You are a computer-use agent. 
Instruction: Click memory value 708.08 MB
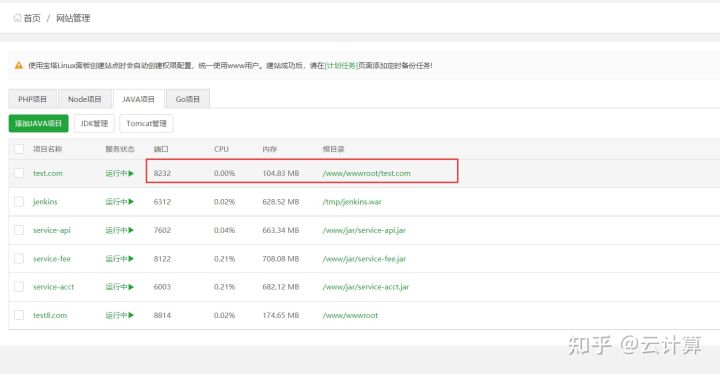click(x=281, y=259)
